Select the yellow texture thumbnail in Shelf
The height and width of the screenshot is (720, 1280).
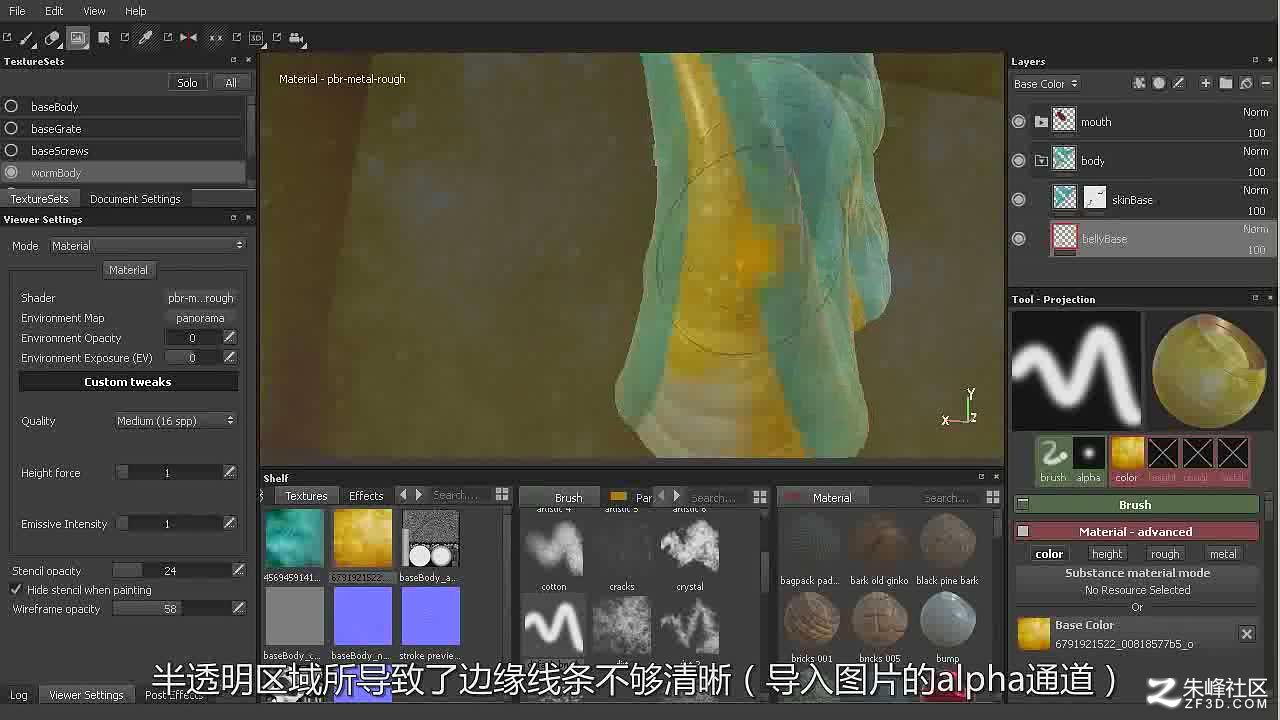pos(363,540)
